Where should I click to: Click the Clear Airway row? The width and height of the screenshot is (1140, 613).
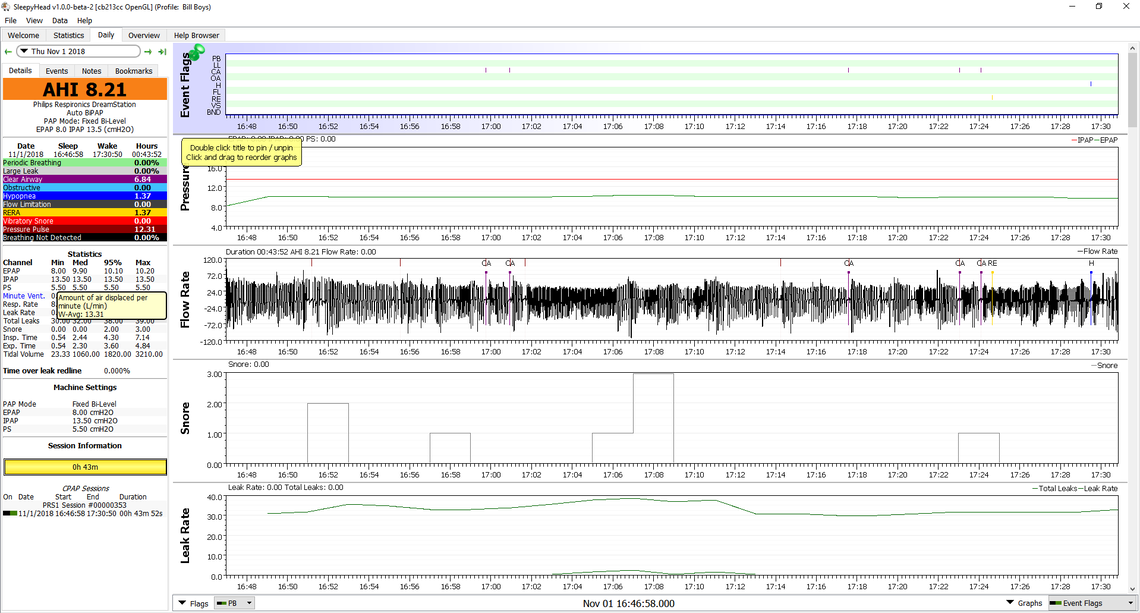click(x=84, y=179)
